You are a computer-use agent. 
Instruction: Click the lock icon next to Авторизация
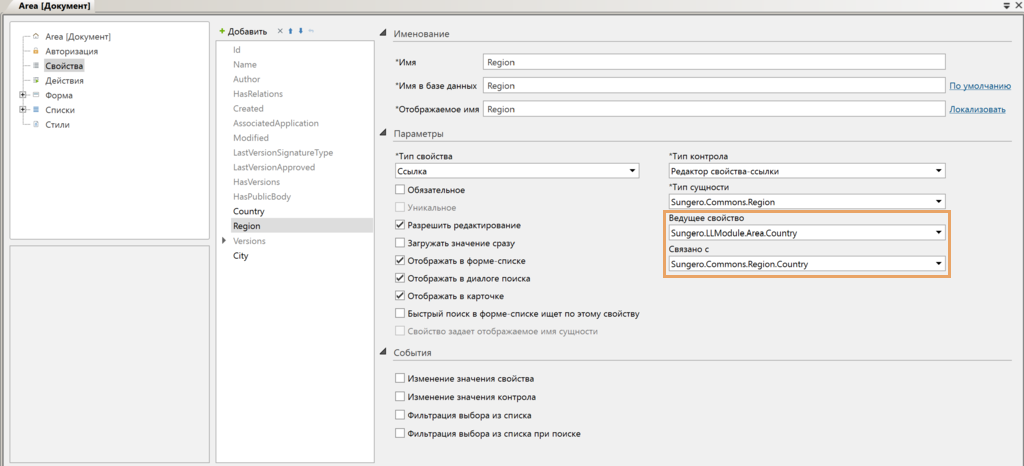coord(36,51)
